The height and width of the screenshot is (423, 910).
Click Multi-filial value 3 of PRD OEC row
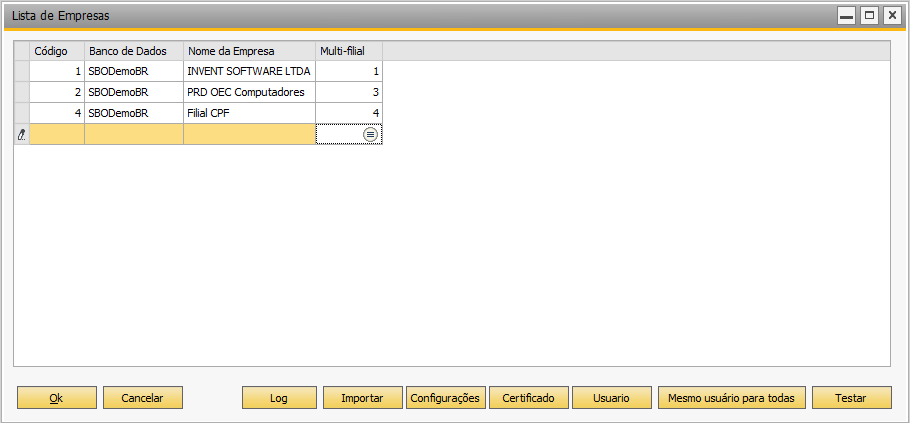pos(349,92)
